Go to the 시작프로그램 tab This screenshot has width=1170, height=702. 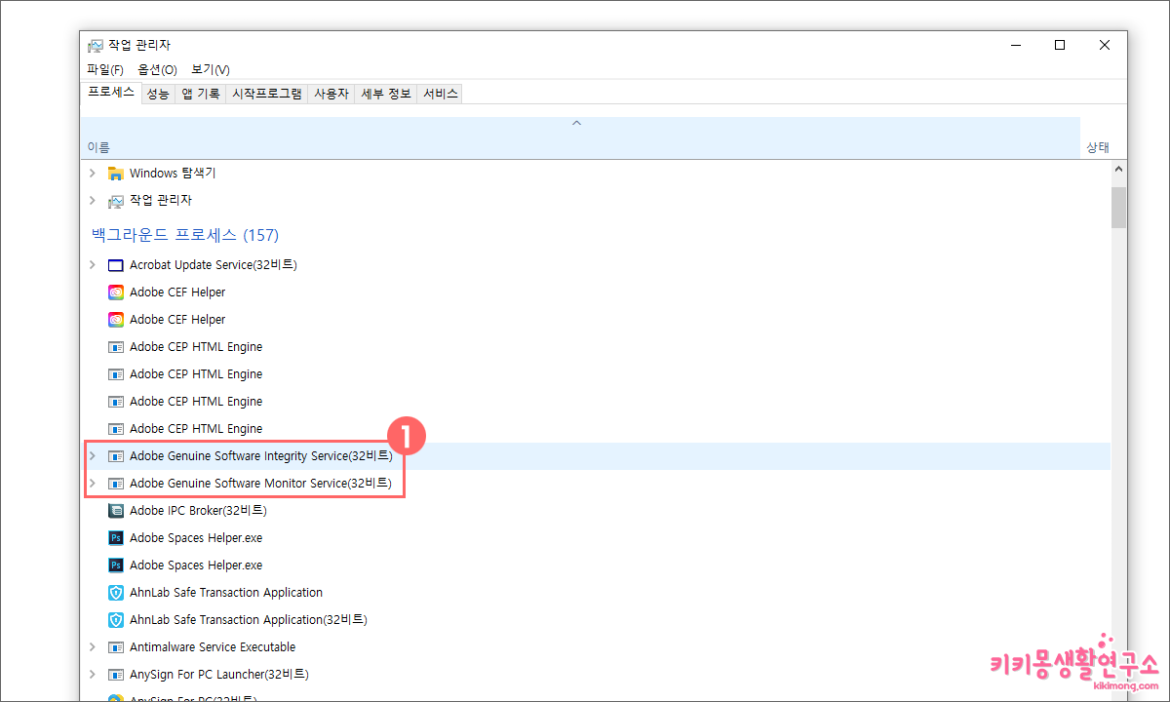(266, 93)
